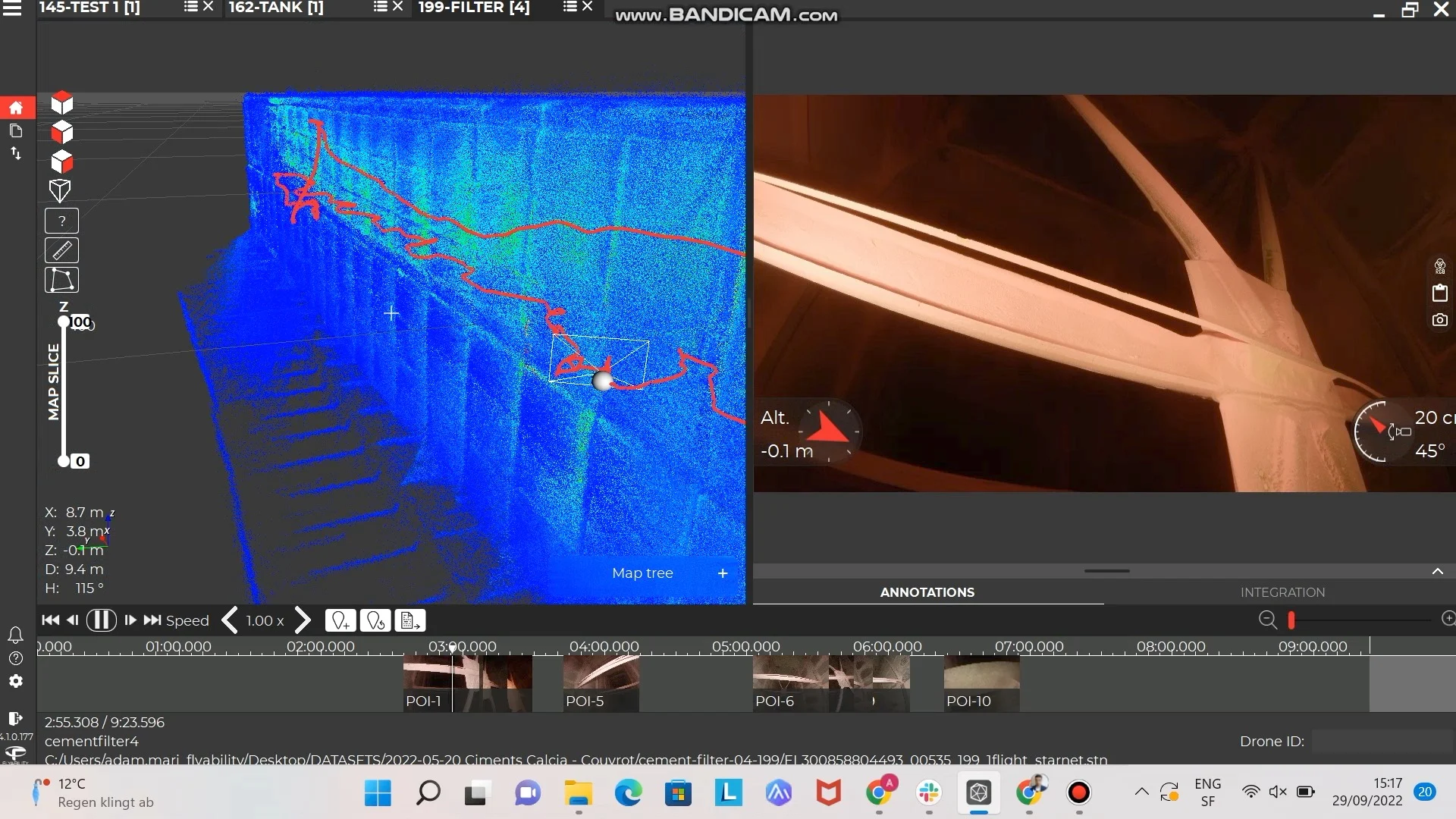The width and height of the screenshot is (1456, 819).
Task: Open the list menu of the 199-FILTER tab
Action: click(570, 7)
